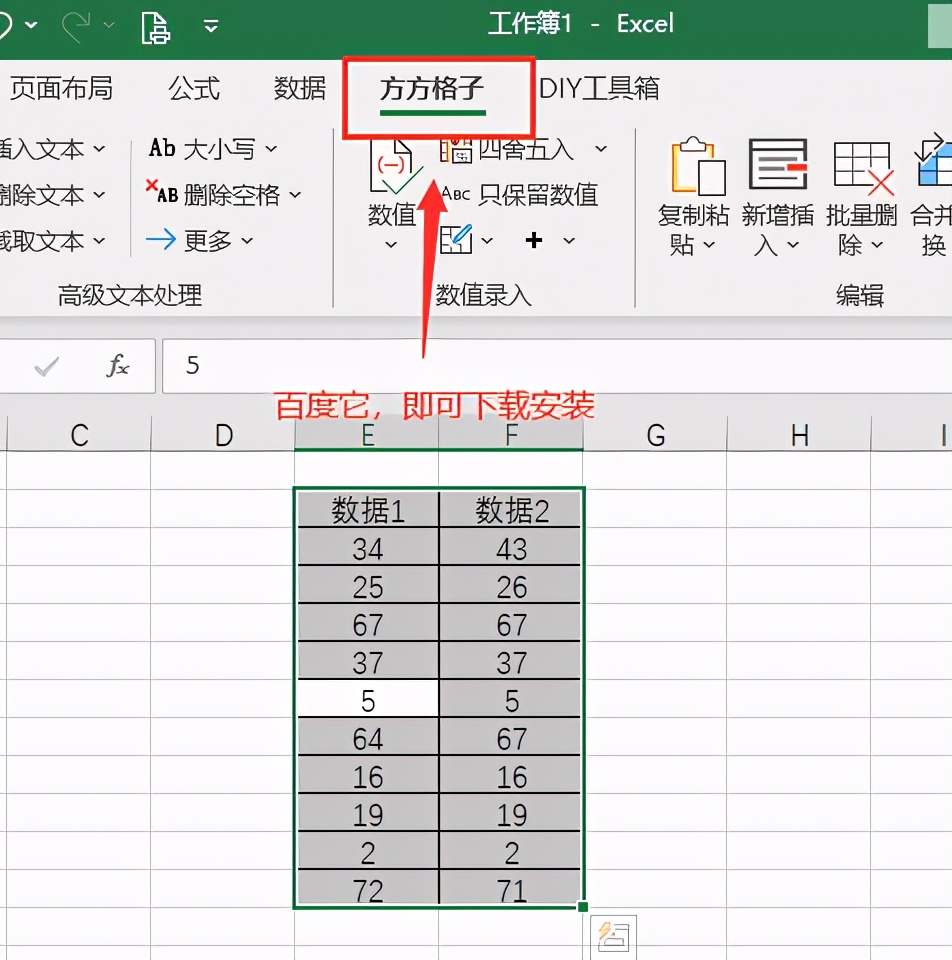The height and width of the screenshot is (960, 952).
Task: Click the 数据2 header cell
Action: click(x=511, y=509)
